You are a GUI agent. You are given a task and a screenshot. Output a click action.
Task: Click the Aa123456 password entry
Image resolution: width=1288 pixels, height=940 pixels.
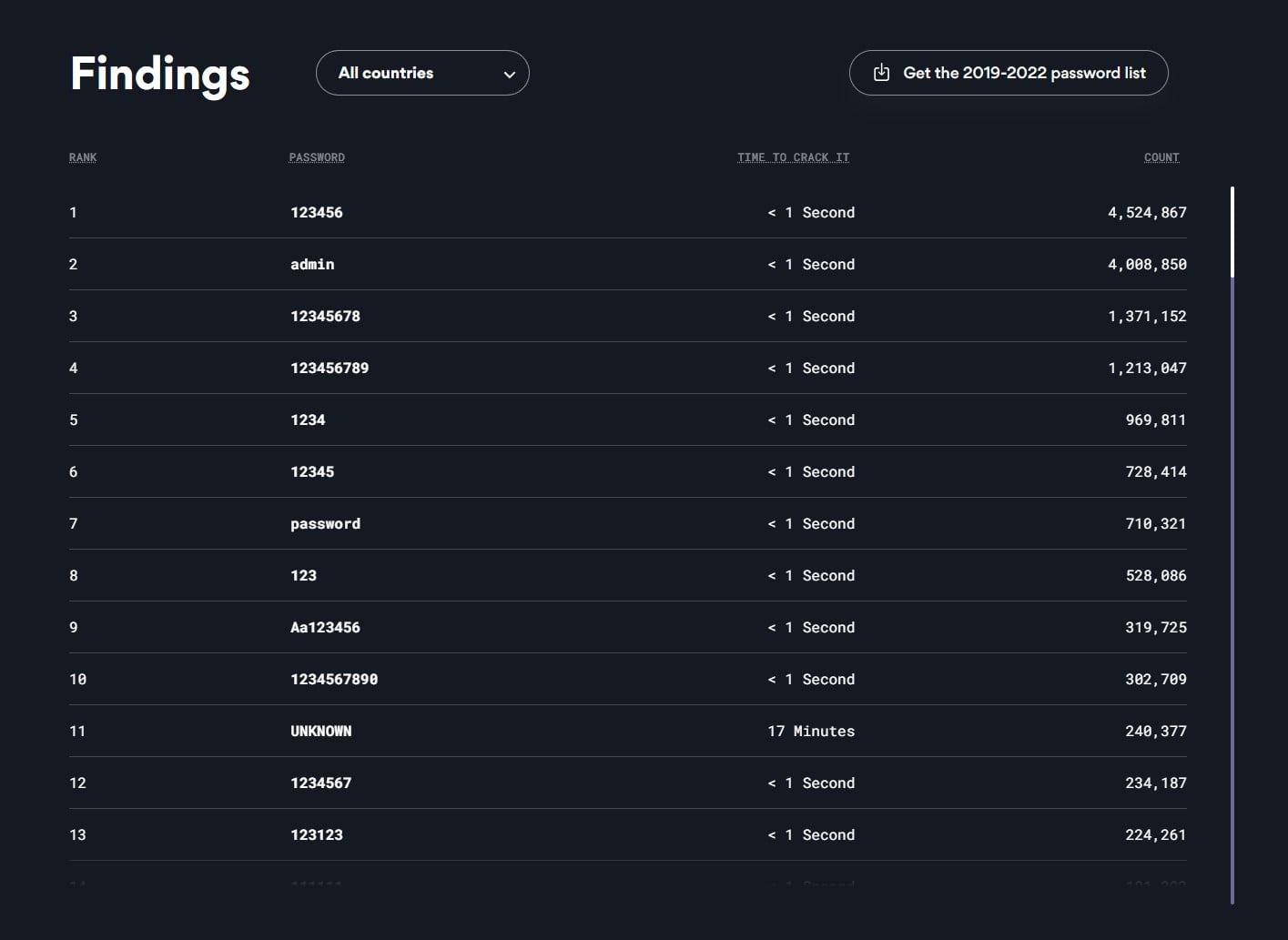click(325, 628)
